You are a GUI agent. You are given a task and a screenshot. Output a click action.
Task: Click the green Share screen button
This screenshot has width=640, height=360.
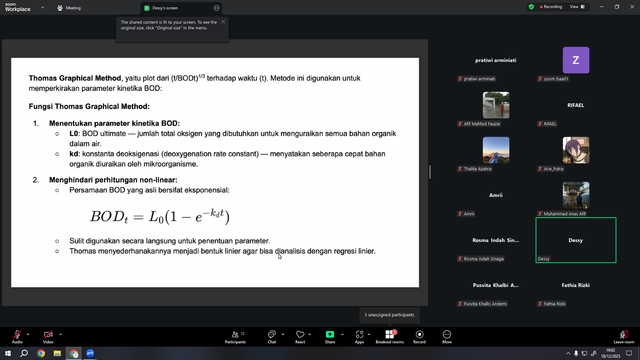tap(330, 337)
